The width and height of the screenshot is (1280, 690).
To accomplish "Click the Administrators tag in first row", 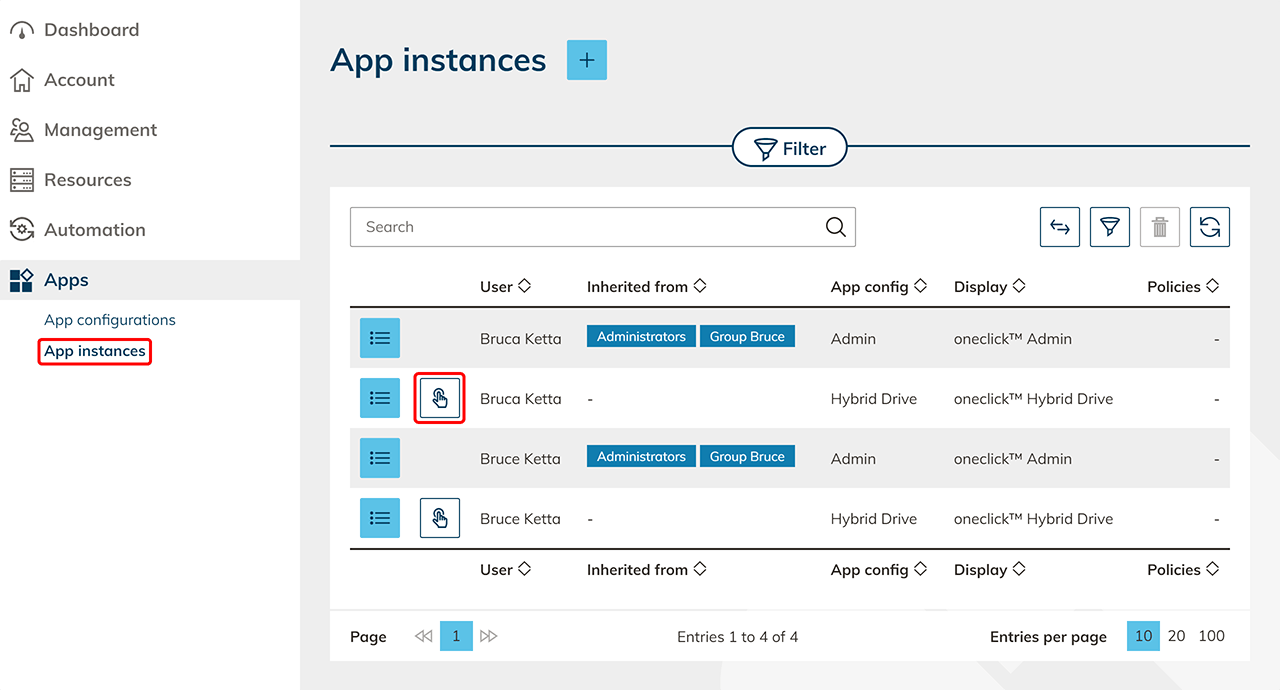I will [641, 337].
